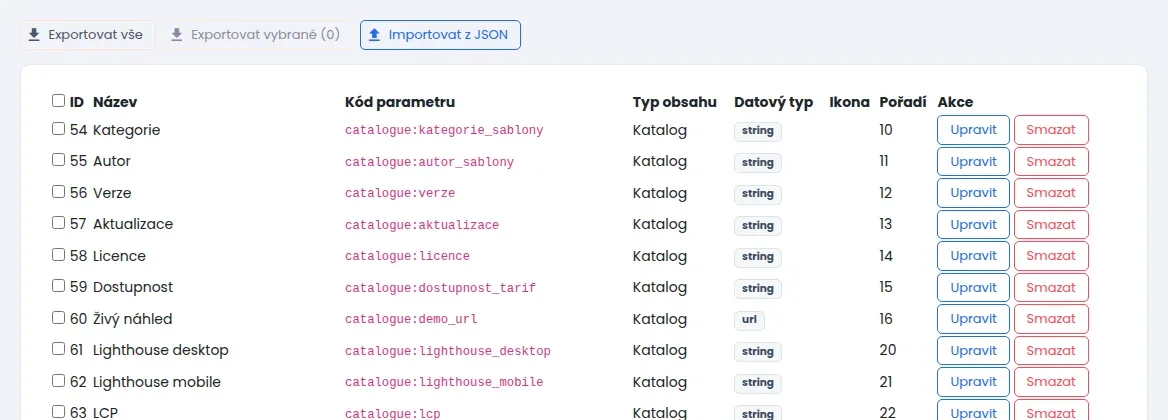Click the name Dostupnost
The width and height of the screenshot is (1168, 420).
133,287
